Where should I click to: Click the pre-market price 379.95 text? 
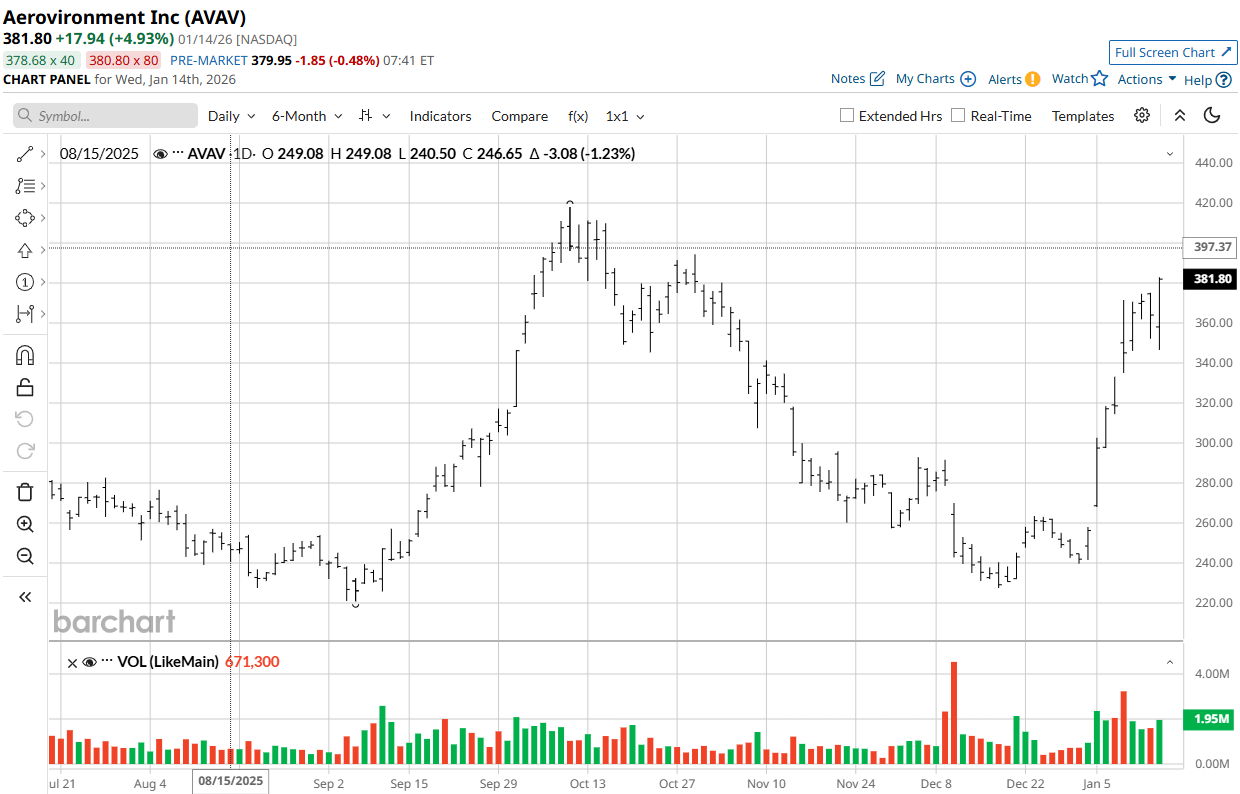(270, 60)
